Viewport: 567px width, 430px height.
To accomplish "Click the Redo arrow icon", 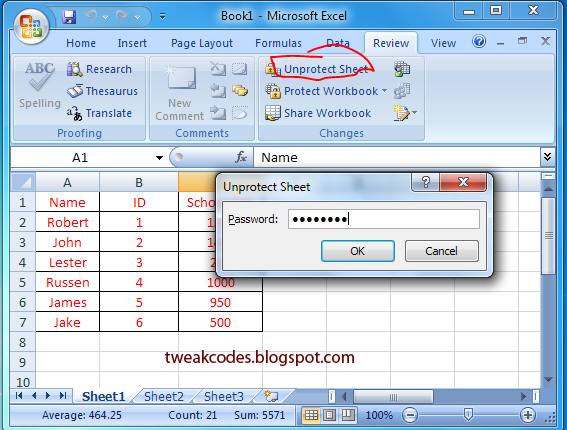I will pos(122,16).
